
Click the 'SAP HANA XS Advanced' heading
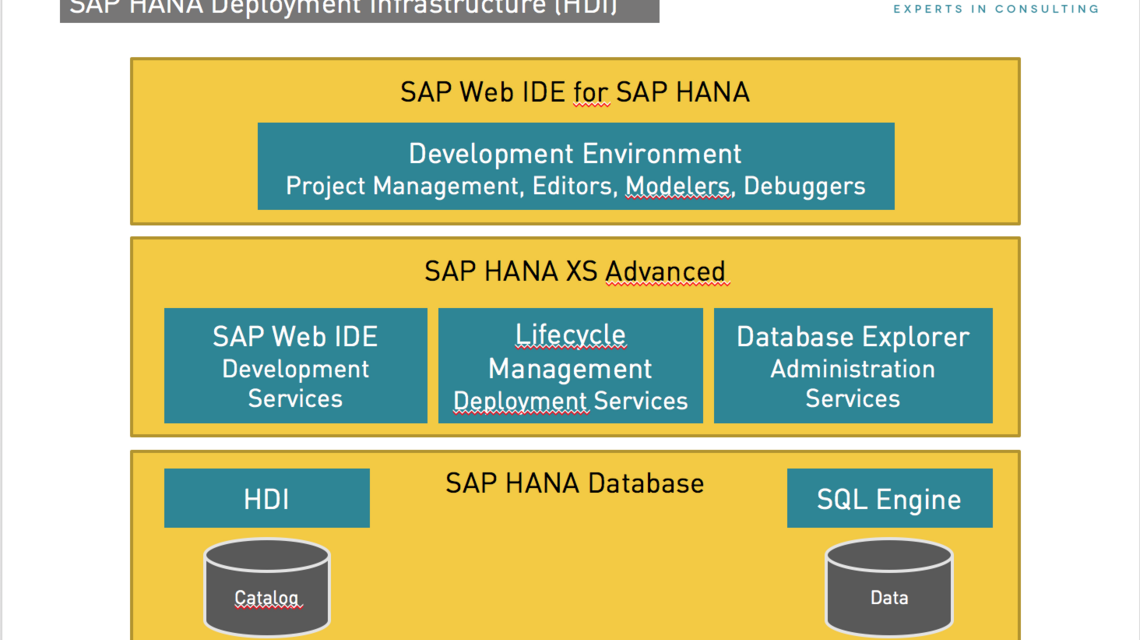pos(575,271)
